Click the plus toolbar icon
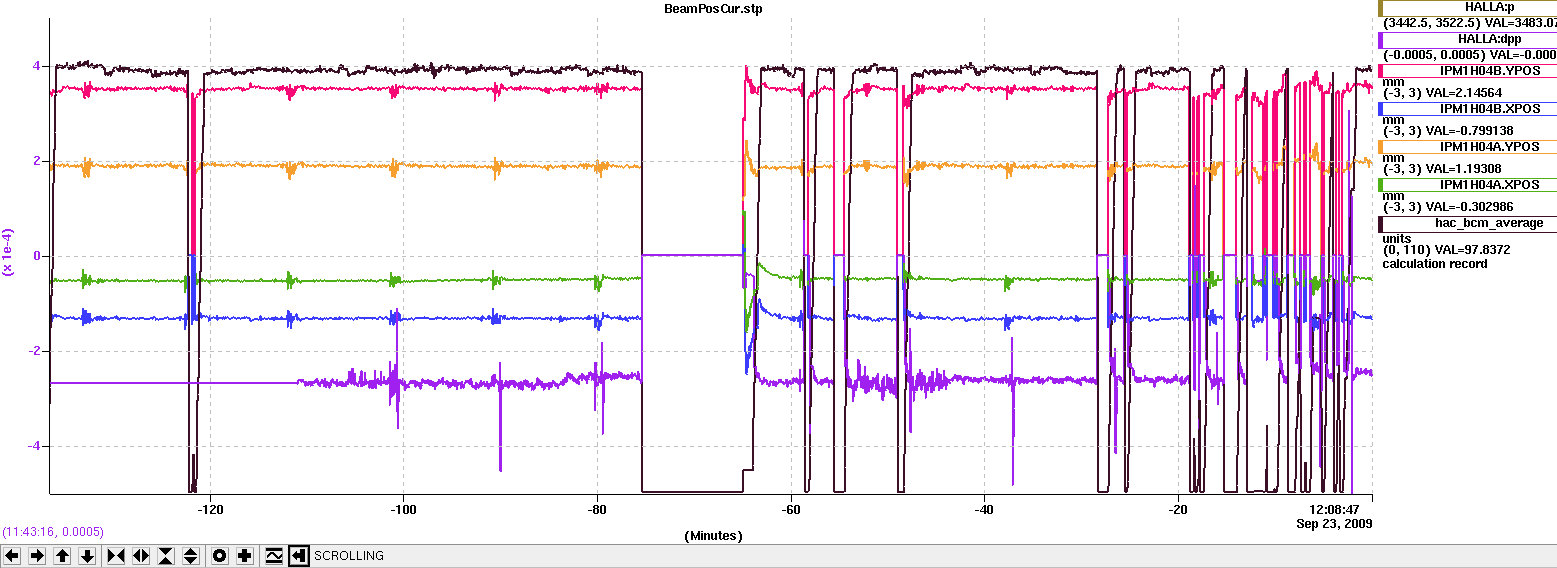The width and height of the screenshot is (1557, 568). [x=245, y=555]
